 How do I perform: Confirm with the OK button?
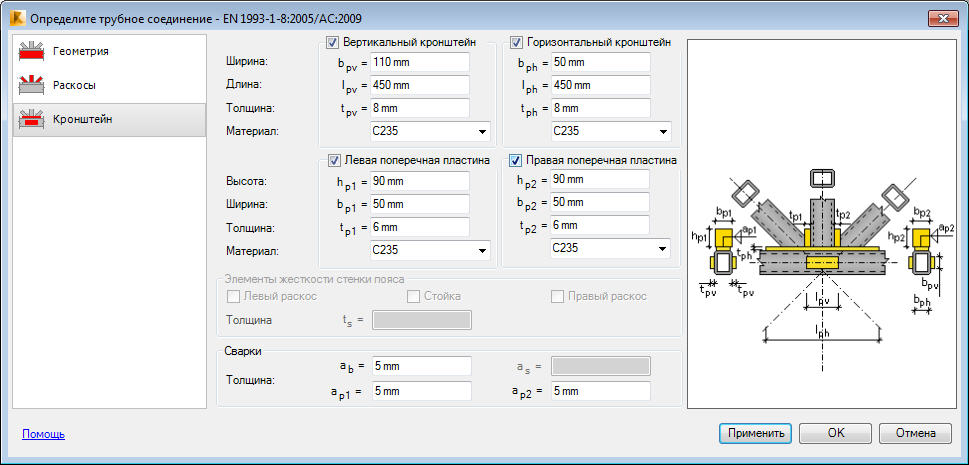coord(836,433)
